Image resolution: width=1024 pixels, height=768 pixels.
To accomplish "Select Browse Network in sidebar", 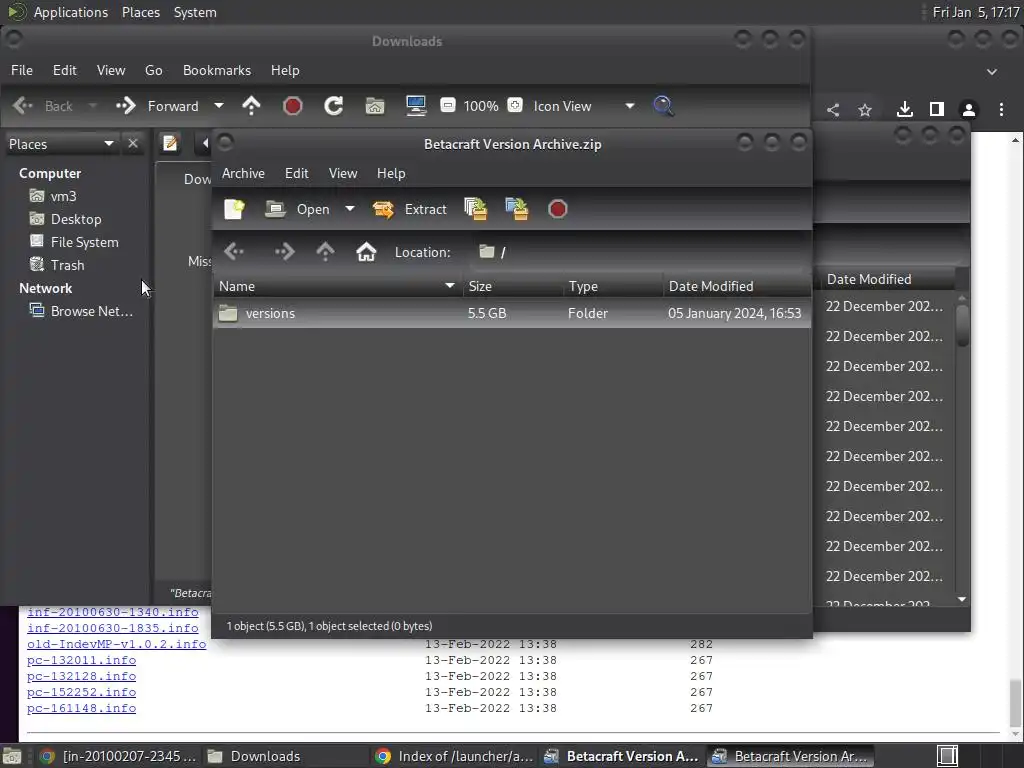I will point(80,311).
